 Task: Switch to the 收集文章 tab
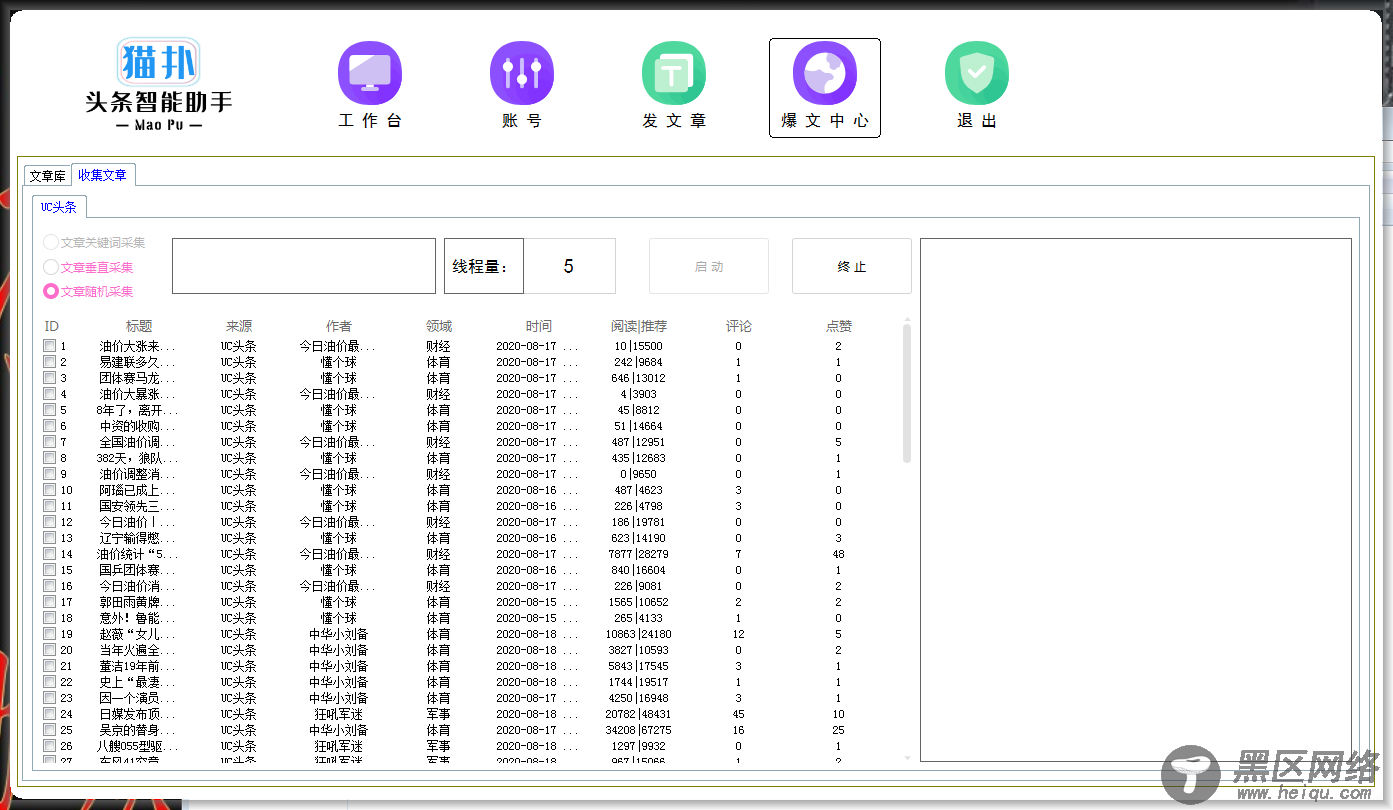pyautogui.click(x=103, y=174)
